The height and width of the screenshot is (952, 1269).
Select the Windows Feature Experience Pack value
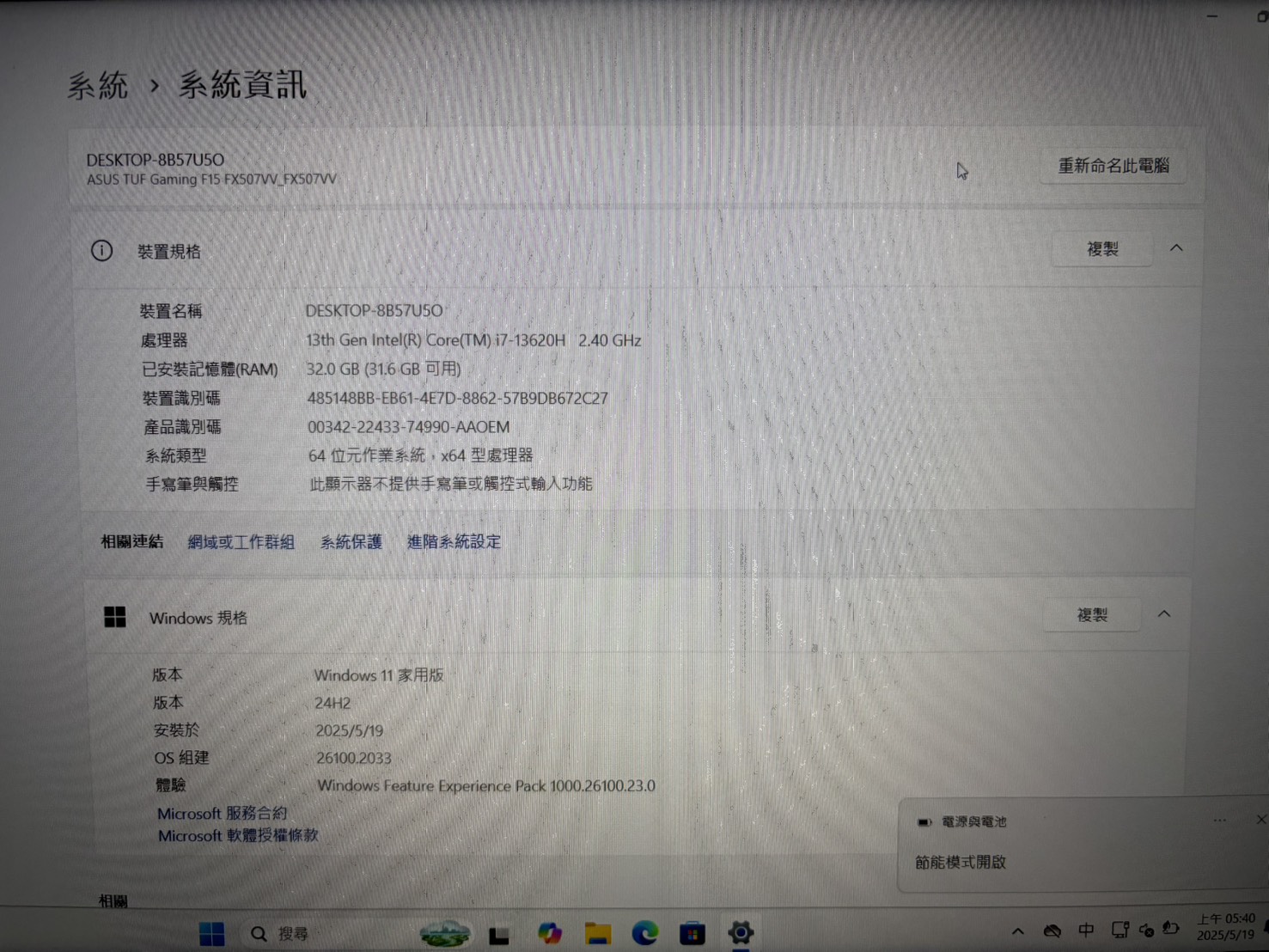coord(486,785)
